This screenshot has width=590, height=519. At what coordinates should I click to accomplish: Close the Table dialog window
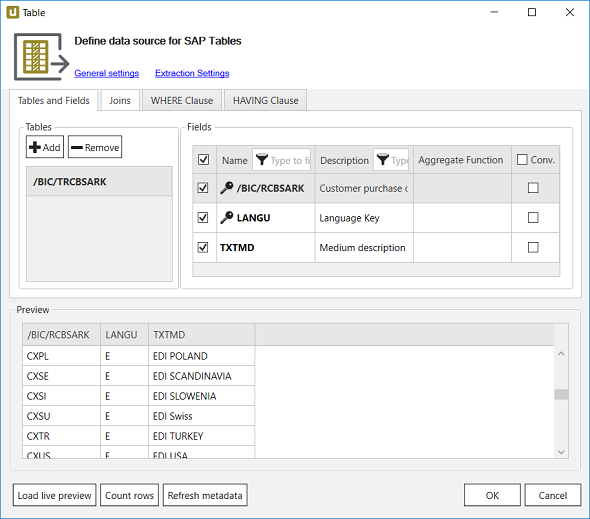[x=570, y=12]
